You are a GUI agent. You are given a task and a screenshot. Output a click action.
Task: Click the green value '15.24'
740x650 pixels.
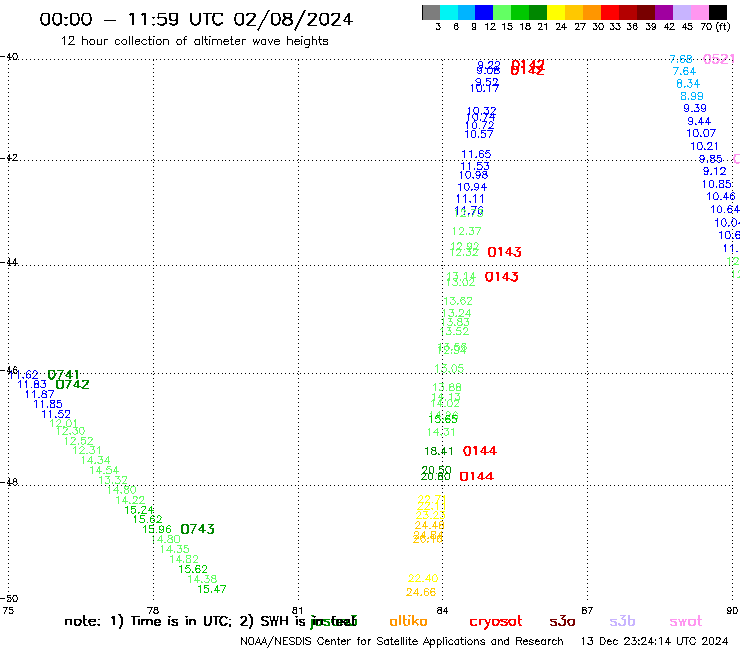tap(139, 510)
